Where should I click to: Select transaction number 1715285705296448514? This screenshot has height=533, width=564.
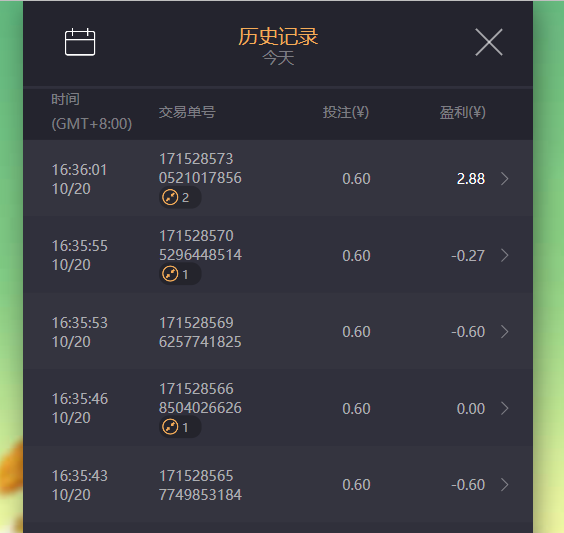pyautogui.click(x=200, y=245)
